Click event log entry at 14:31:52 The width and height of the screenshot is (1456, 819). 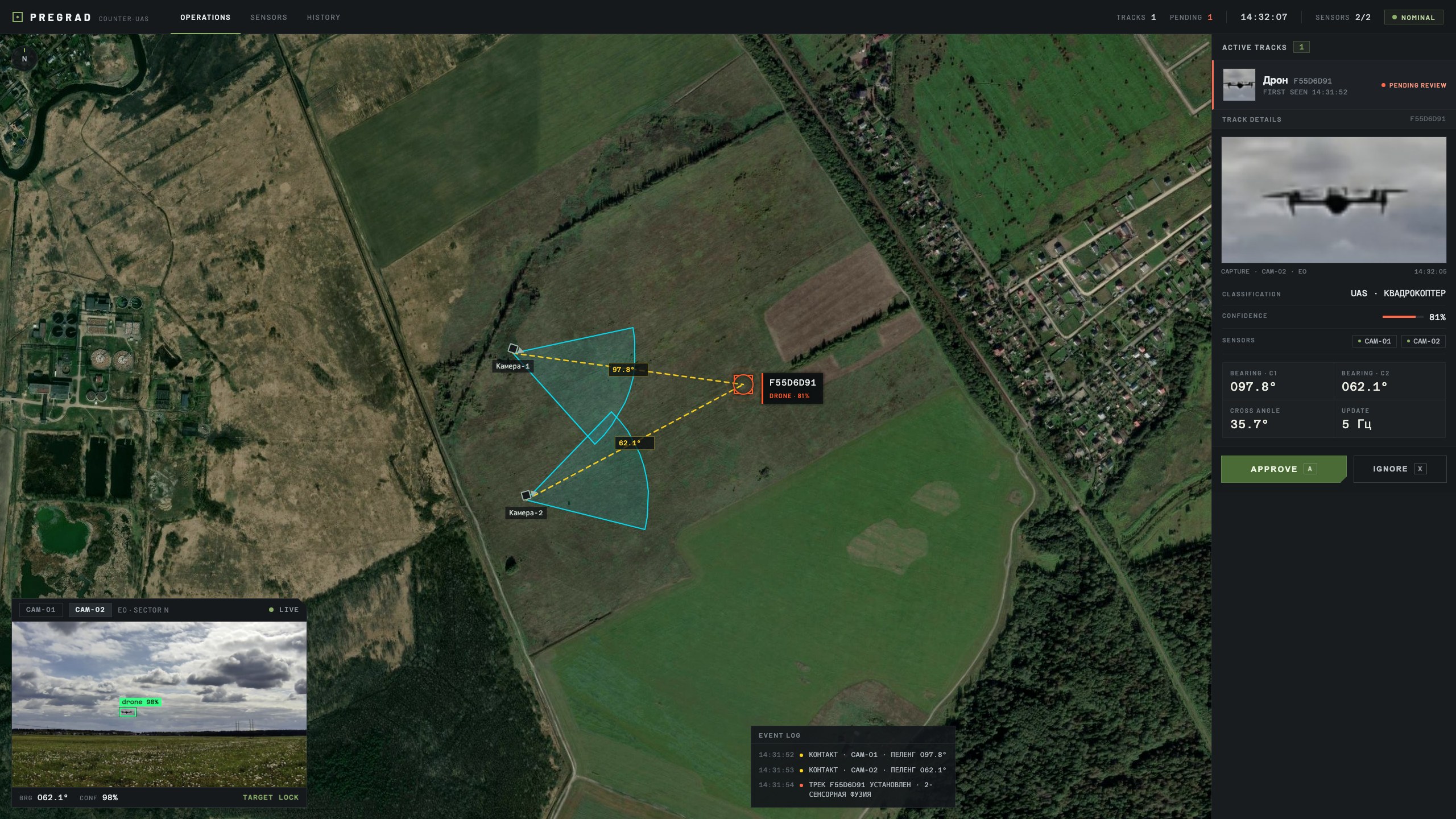tap(852, 755)
